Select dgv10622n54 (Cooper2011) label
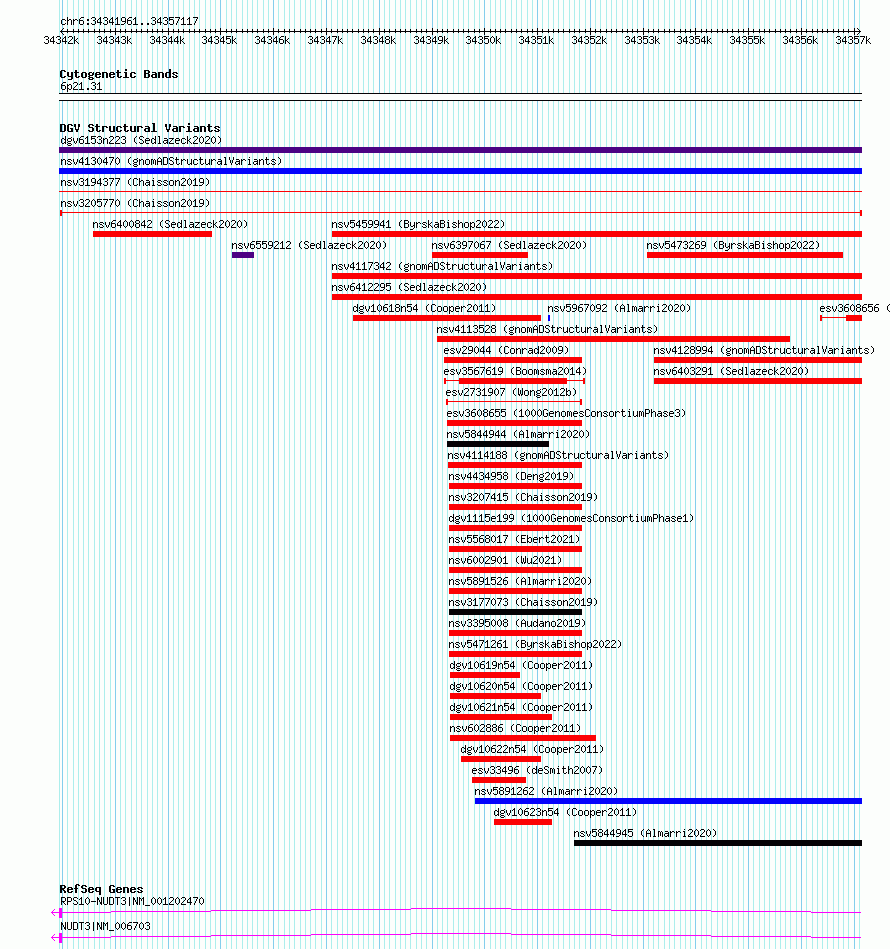890x949 pixels. 532,749
